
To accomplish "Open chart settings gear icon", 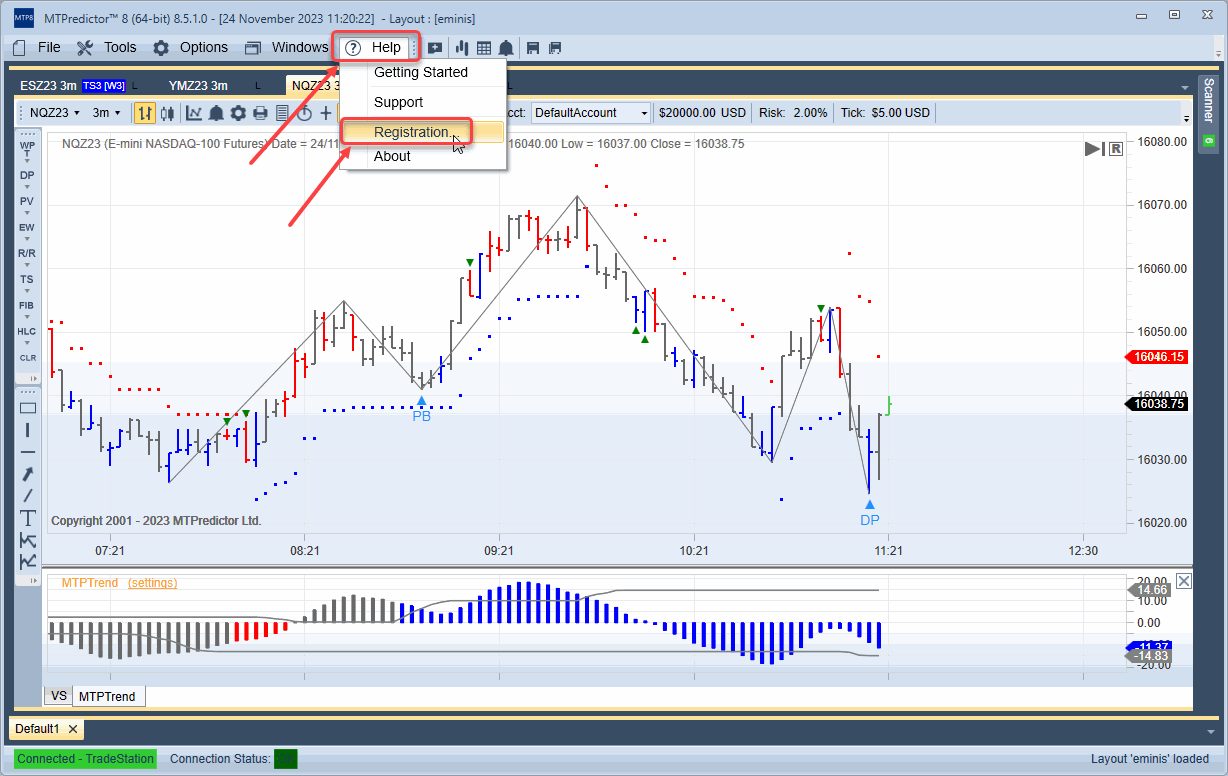I will coord(238,113).
